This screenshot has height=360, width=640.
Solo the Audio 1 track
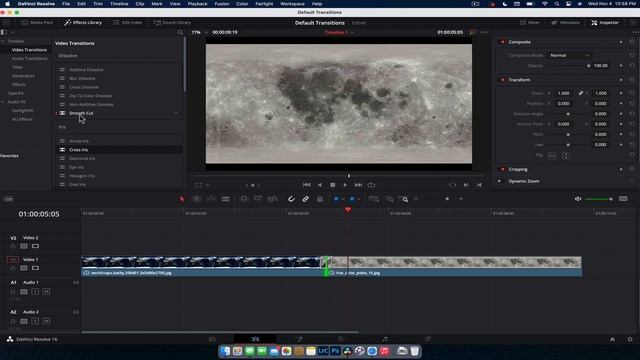click(36, 292)
